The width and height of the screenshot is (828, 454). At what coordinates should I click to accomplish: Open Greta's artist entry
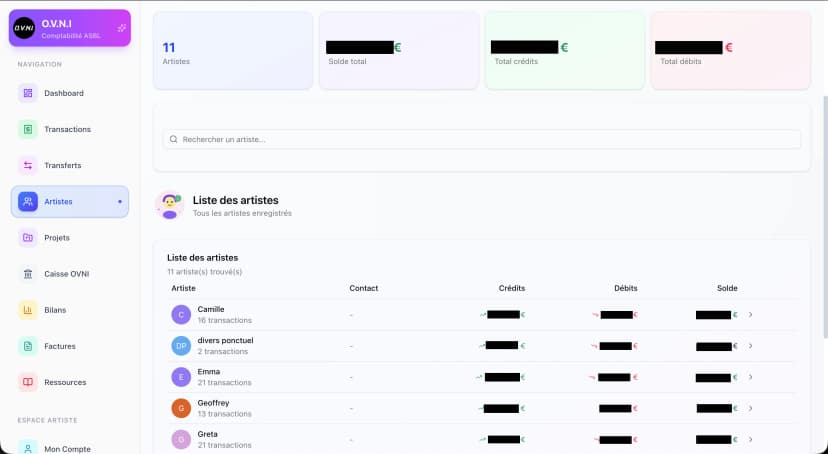click(208, 439)
